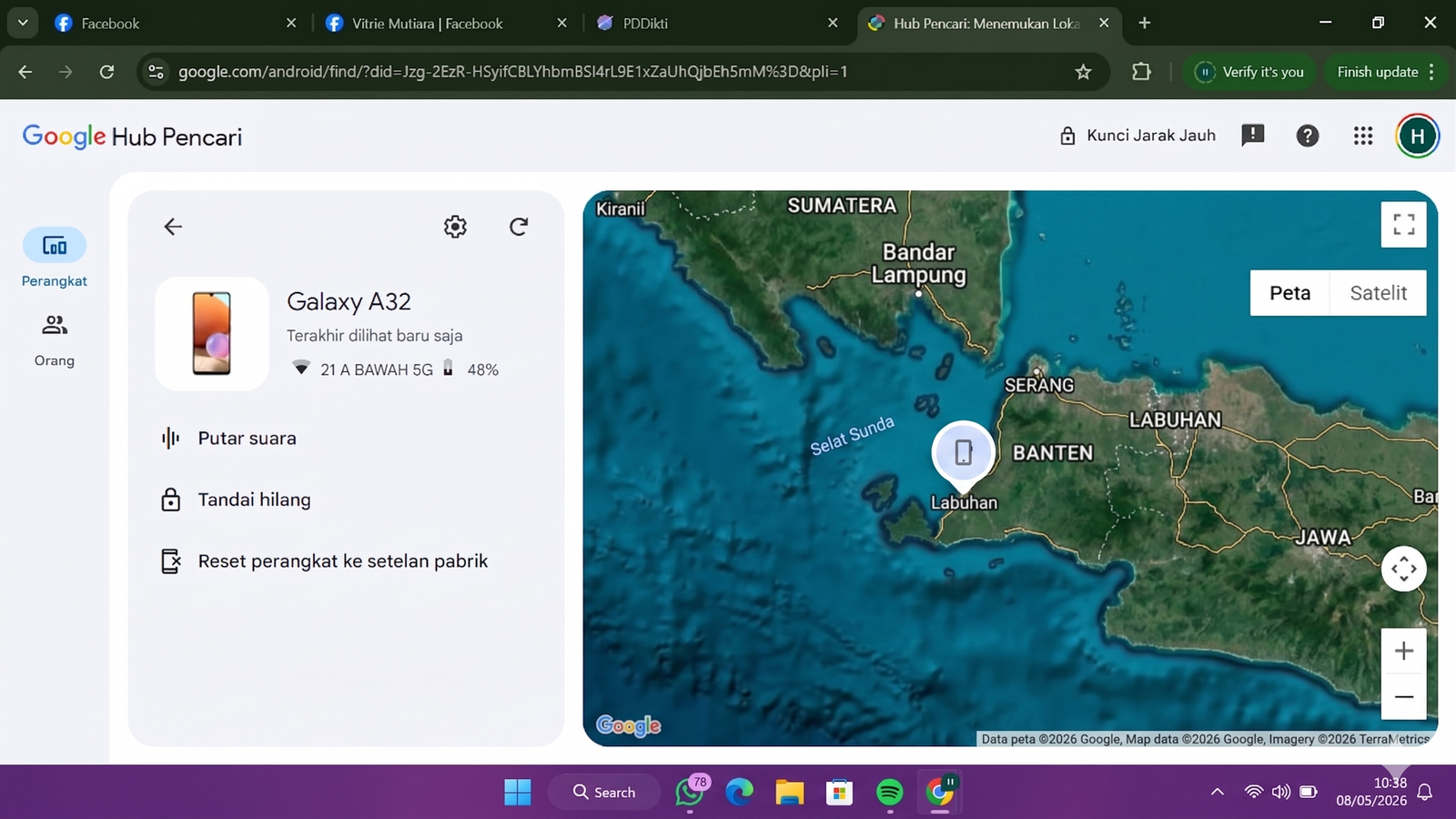Click the Chrome icon in the taskbar
Screen dimensions: 1456x819
(940, 793)
